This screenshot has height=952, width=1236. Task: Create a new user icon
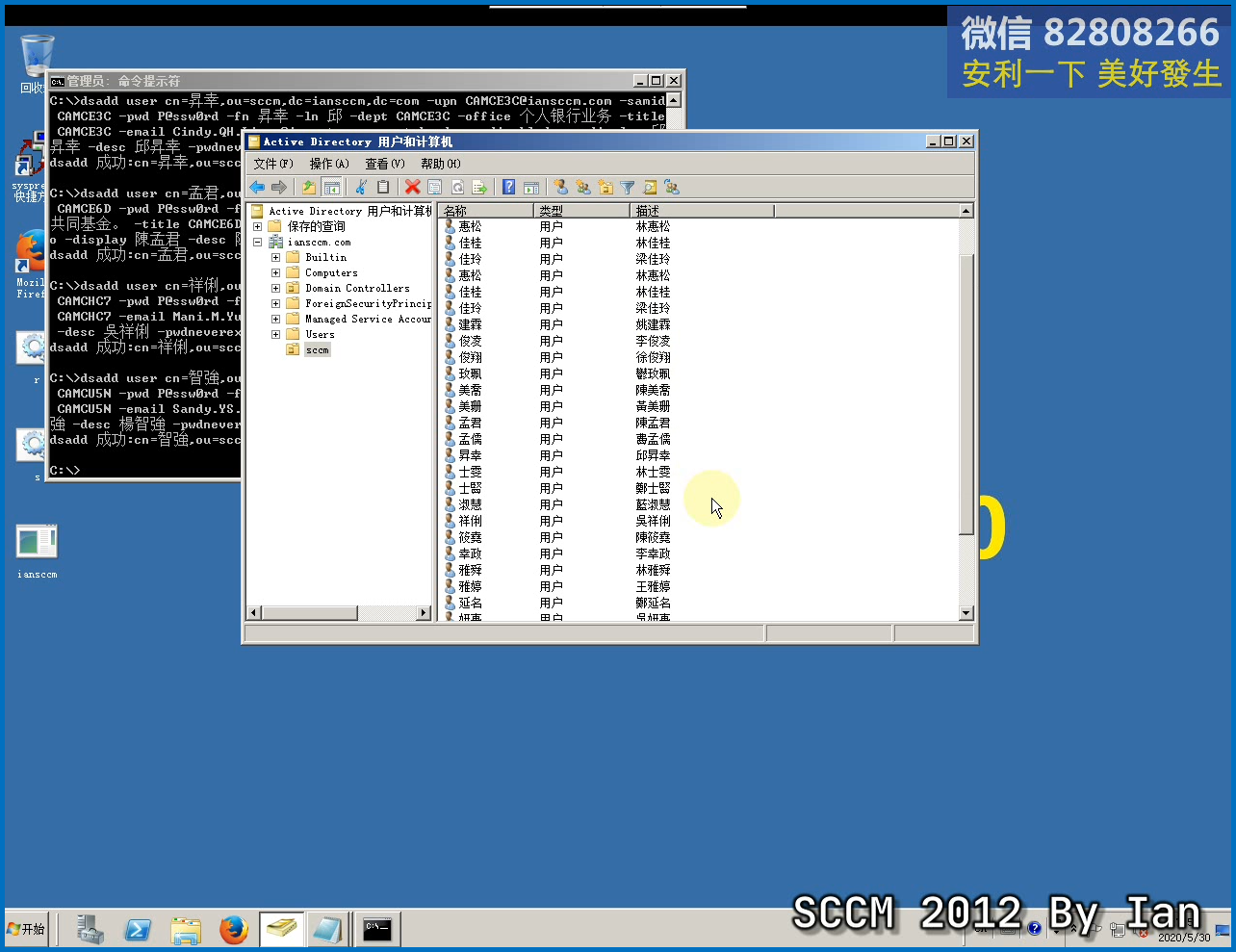560,188
